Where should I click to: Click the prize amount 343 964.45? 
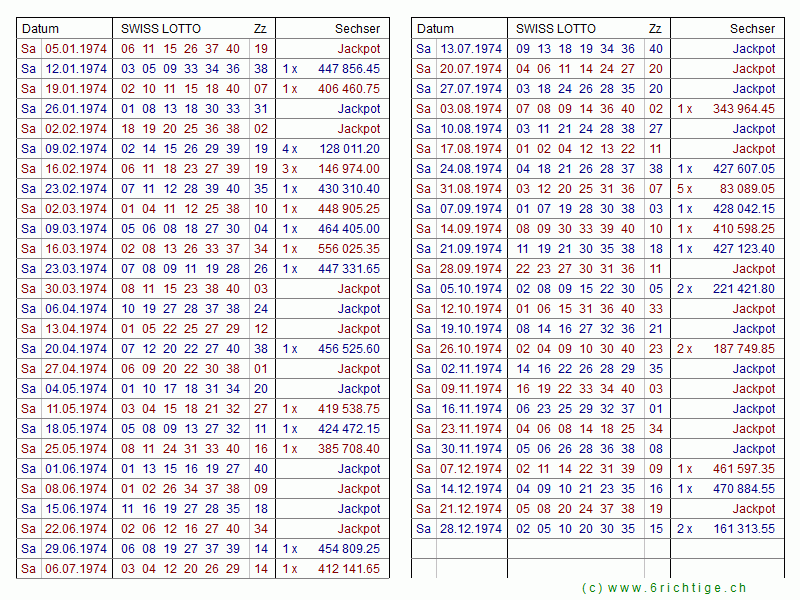[x=743, y=109]
